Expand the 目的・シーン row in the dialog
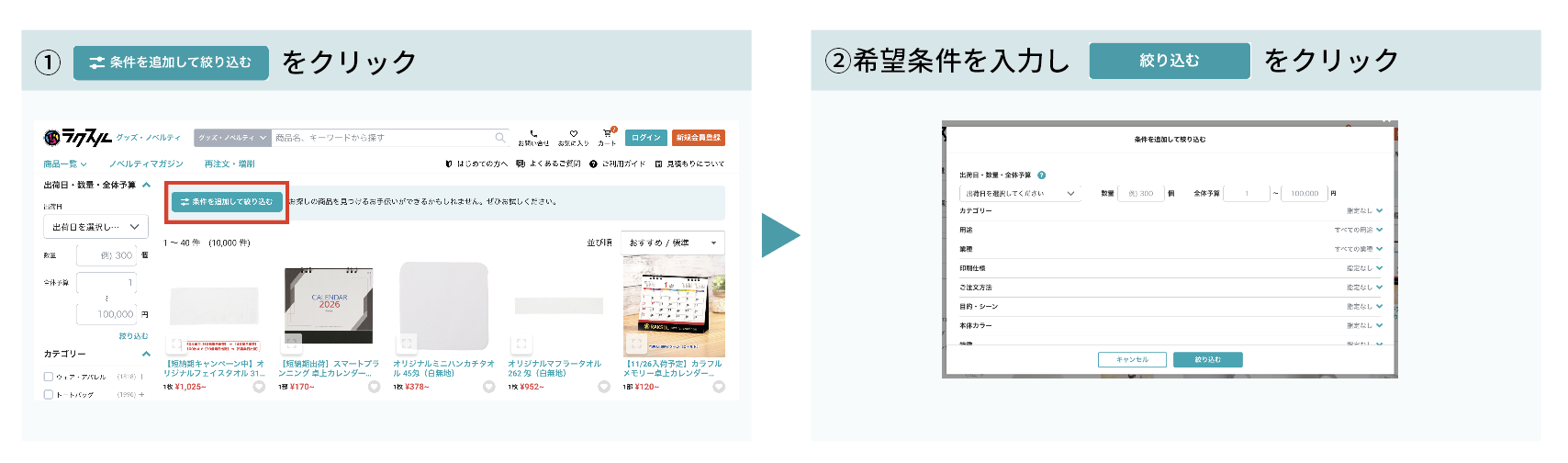1568x463 pixels. click(1170, 307)
